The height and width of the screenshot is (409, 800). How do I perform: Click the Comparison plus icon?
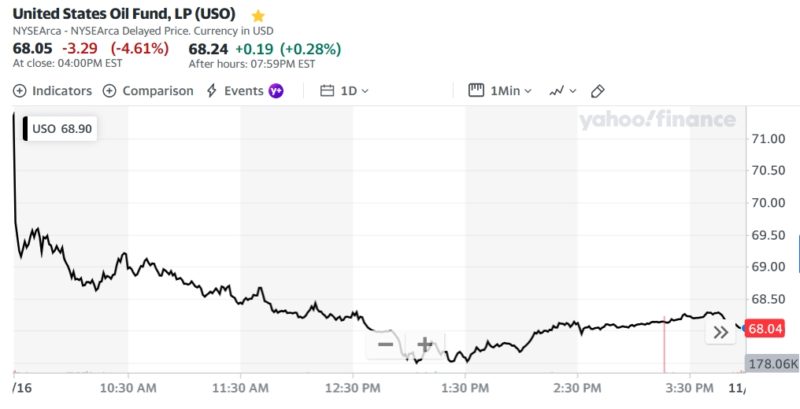(x=113, y=91)
